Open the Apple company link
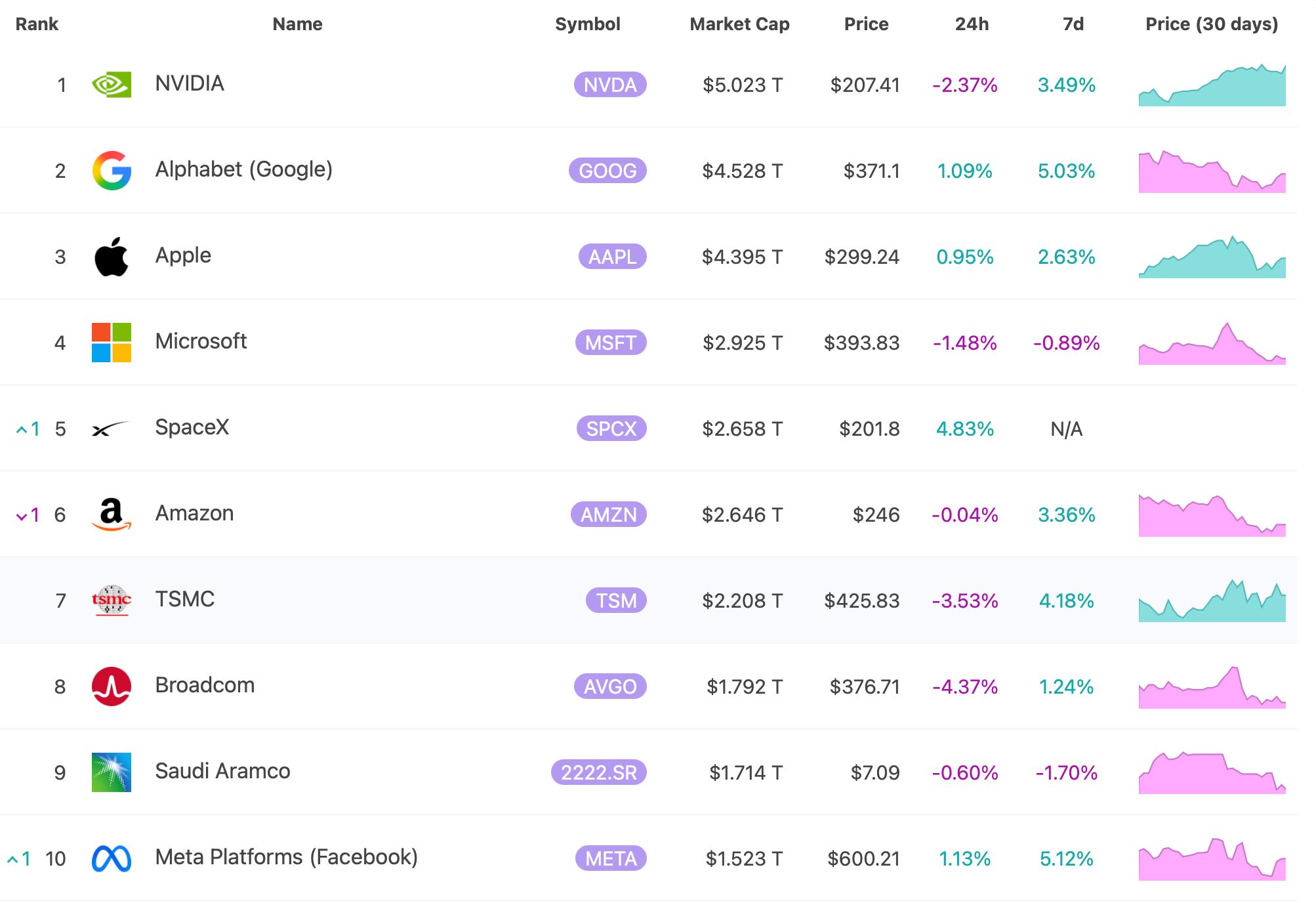This screenshot has height=903, width=1316. click(x=183, y=256)
